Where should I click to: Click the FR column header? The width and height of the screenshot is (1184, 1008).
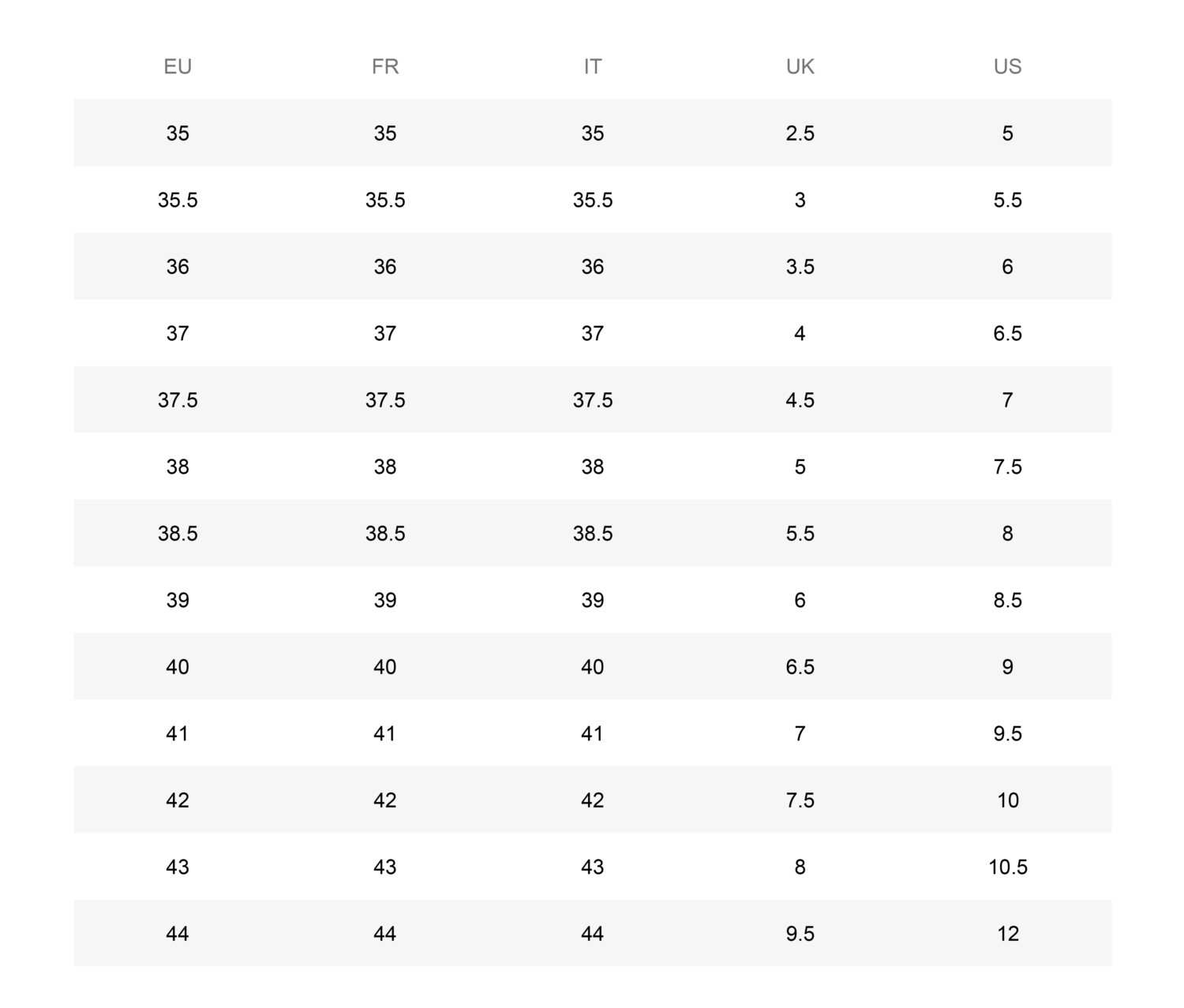[385, 66]
